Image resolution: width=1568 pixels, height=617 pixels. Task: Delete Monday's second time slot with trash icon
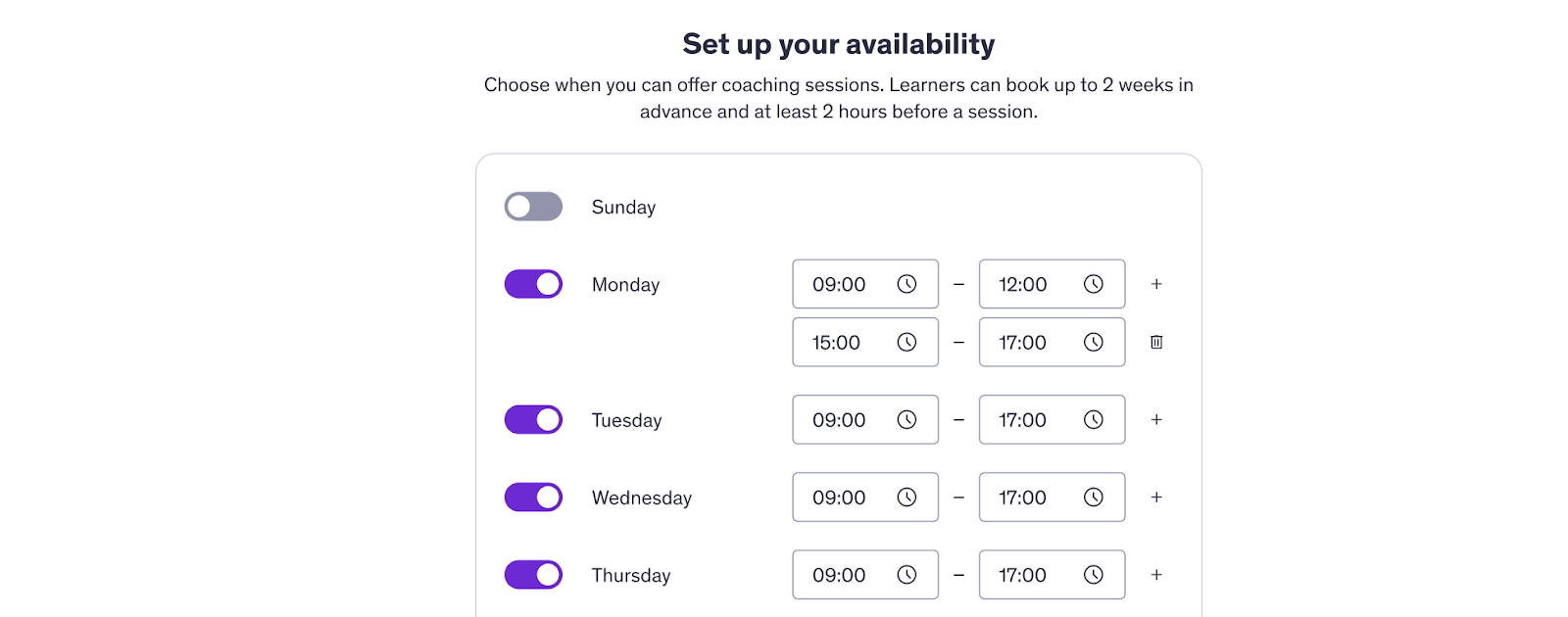pos(1156,342)
